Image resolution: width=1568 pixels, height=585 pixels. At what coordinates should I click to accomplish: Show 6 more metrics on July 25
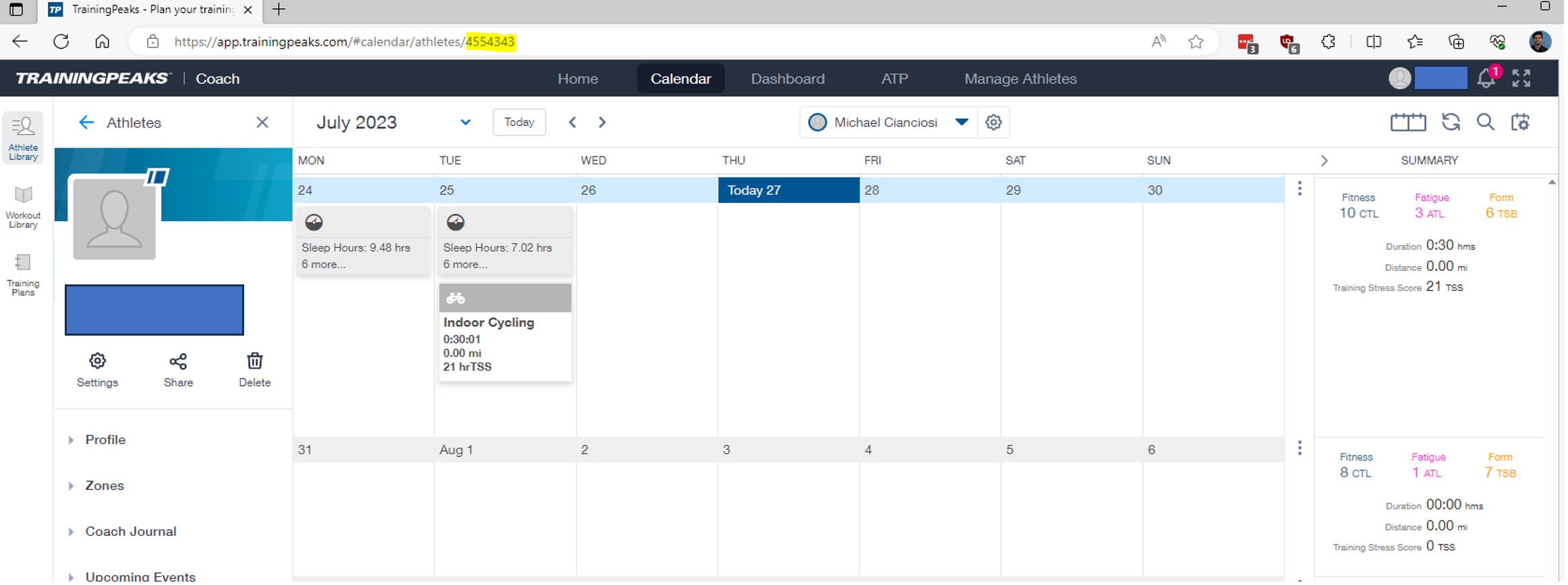click(x=465, y=265)
